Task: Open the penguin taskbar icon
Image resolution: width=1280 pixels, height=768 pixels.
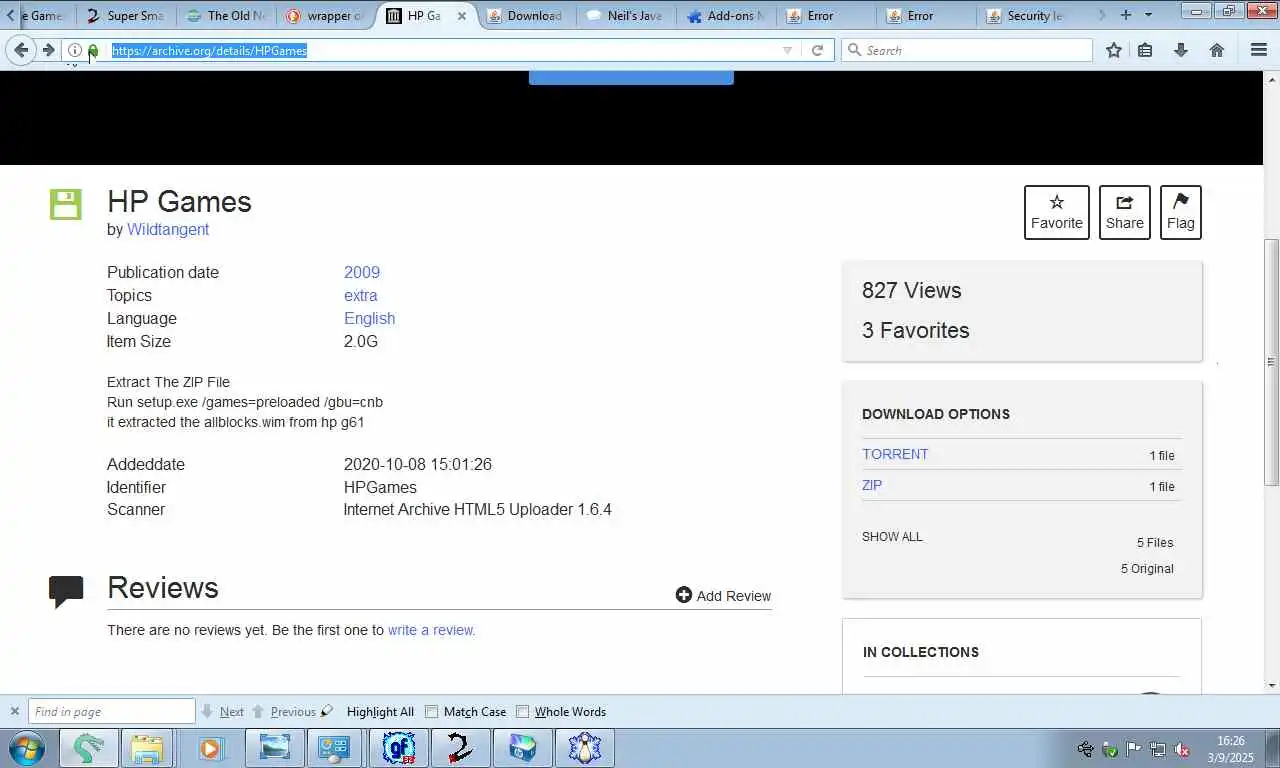Action: click(585, 748)
